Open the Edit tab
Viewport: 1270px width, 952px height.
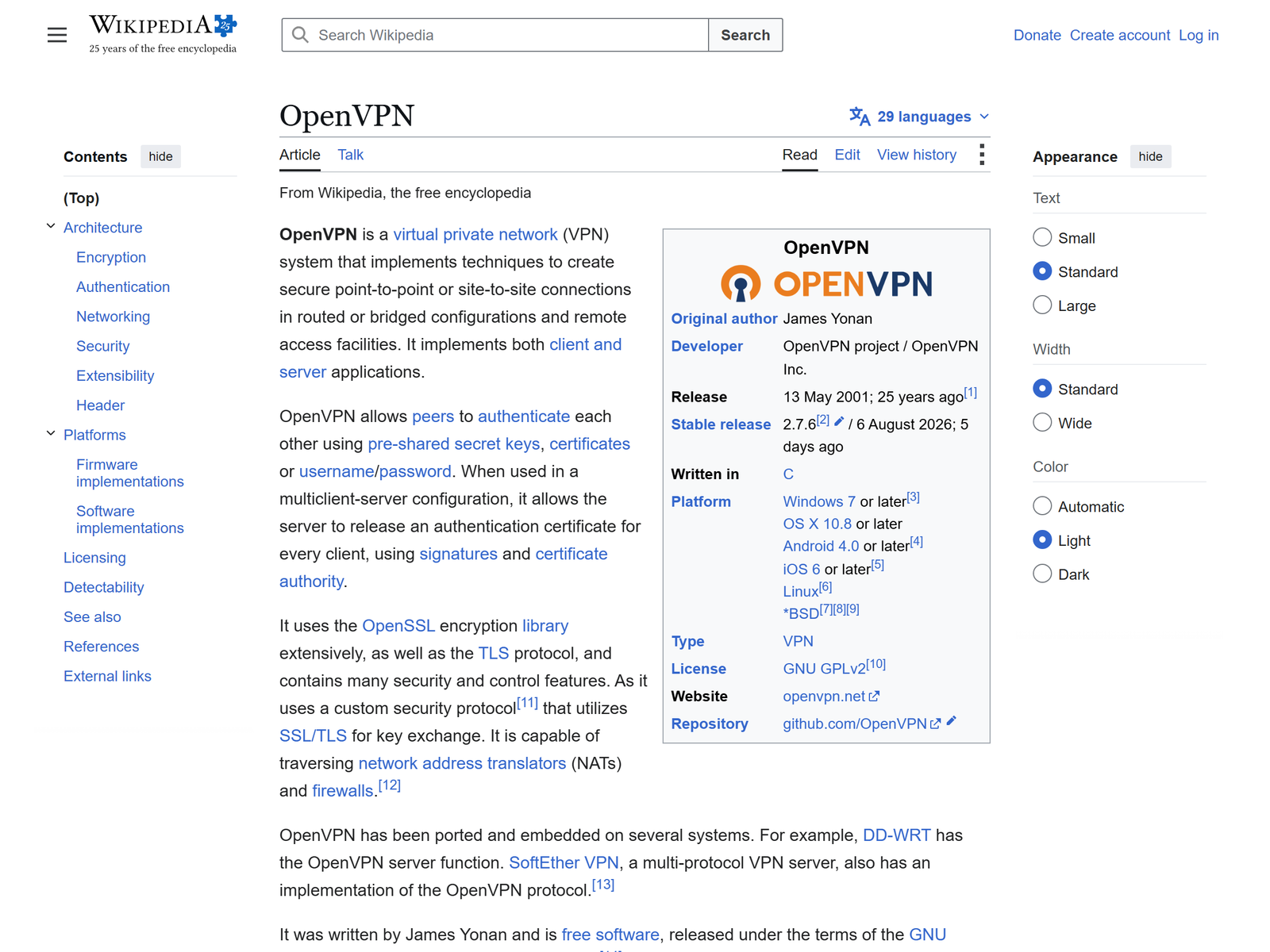847,155
